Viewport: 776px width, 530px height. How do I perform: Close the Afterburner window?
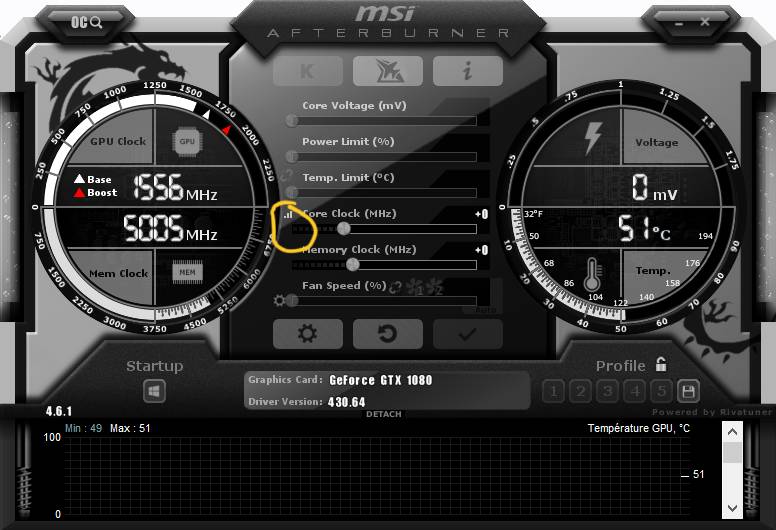[x=705, y=22]
